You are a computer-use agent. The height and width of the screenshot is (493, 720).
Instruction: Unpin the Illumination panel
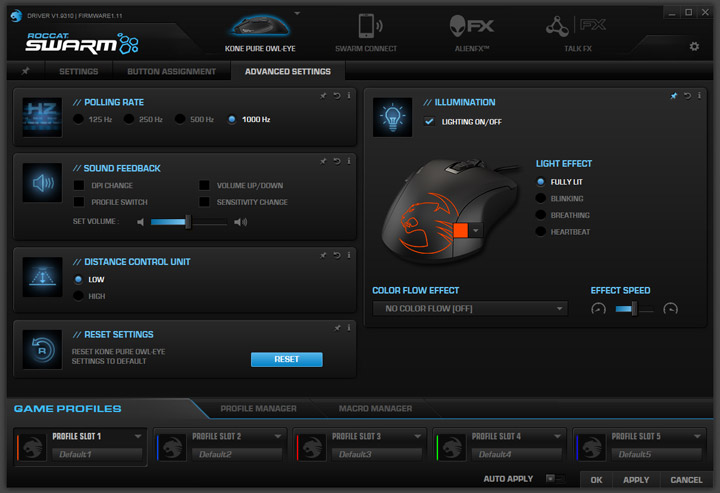pos(674,95)
